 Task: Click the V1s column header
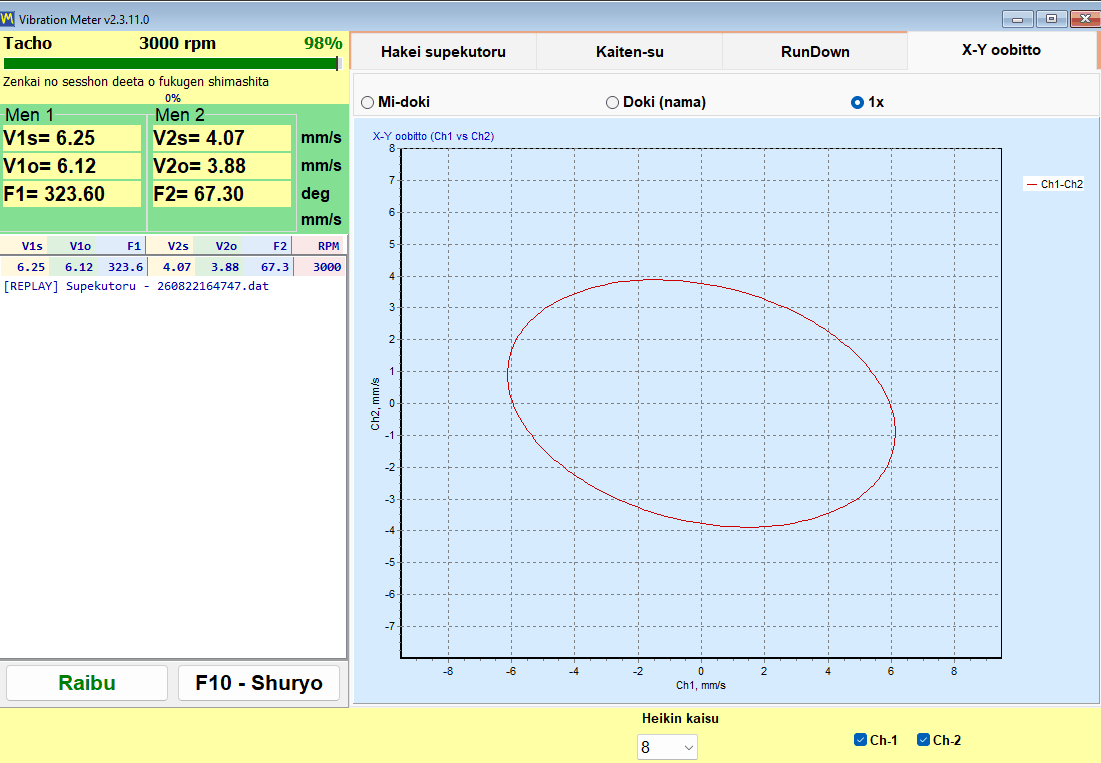[x=25, y=246]
